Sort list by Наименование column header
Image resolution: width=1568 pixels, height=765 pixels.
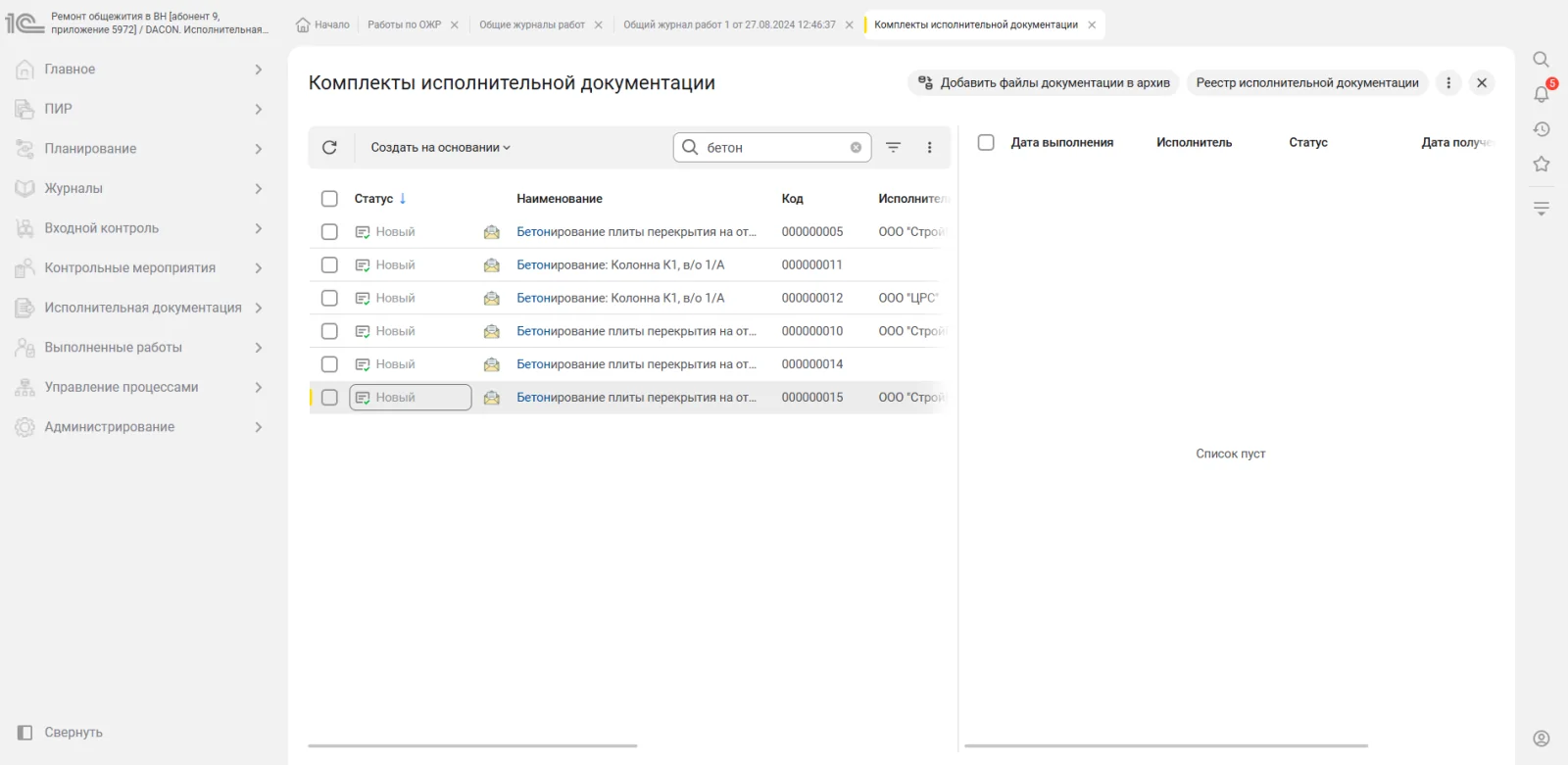click(560, 199)
